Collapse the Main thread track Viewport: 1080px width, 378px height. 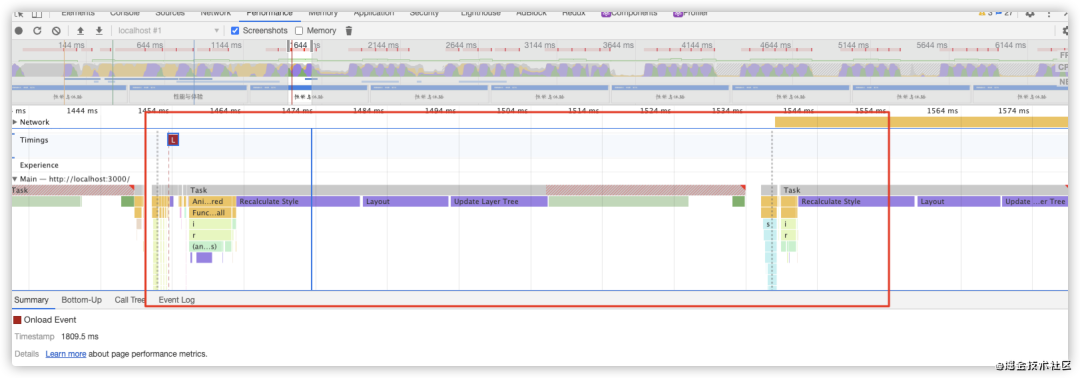click(15, 179)
